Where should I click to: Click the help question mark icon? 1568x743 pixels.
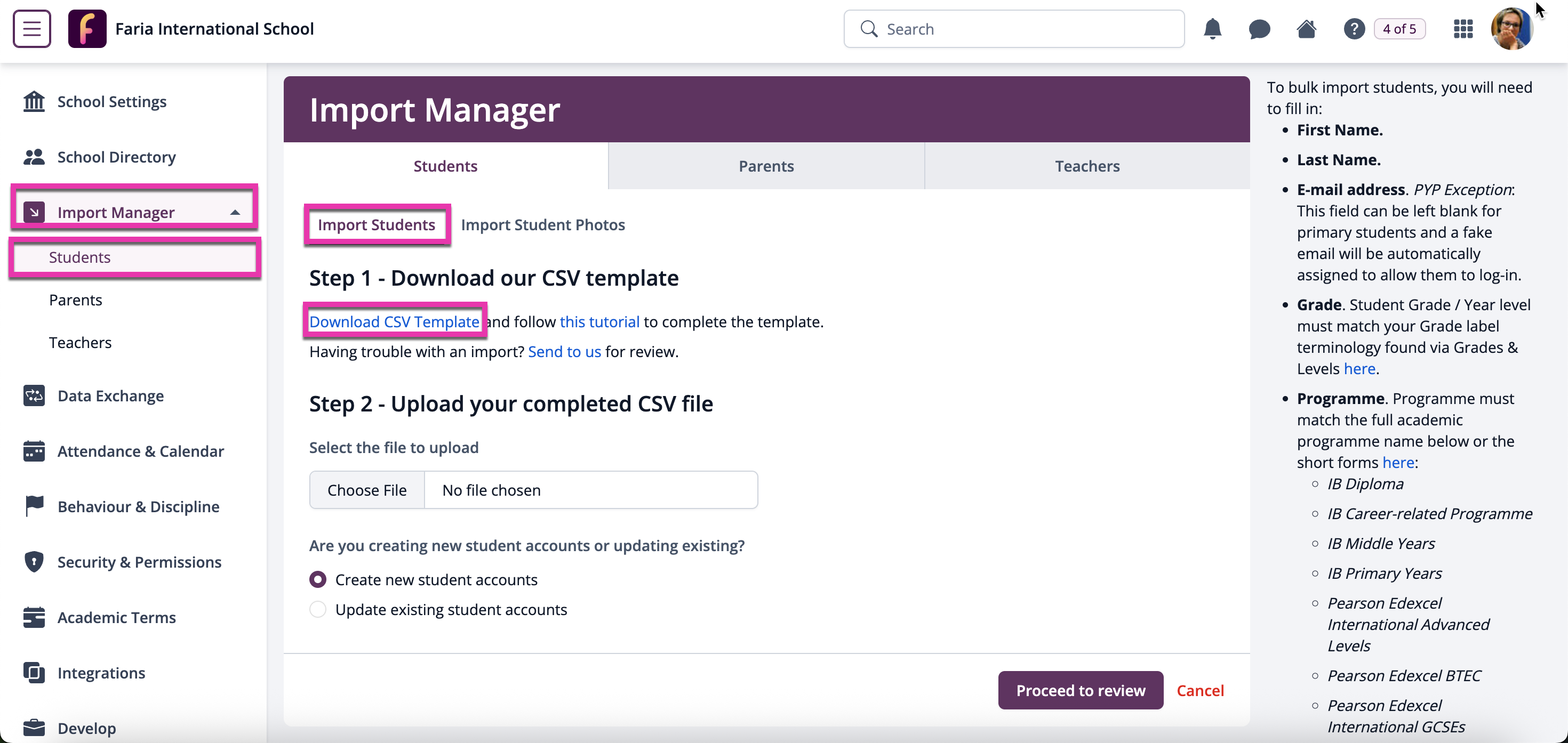click(x=1354, y=29)
